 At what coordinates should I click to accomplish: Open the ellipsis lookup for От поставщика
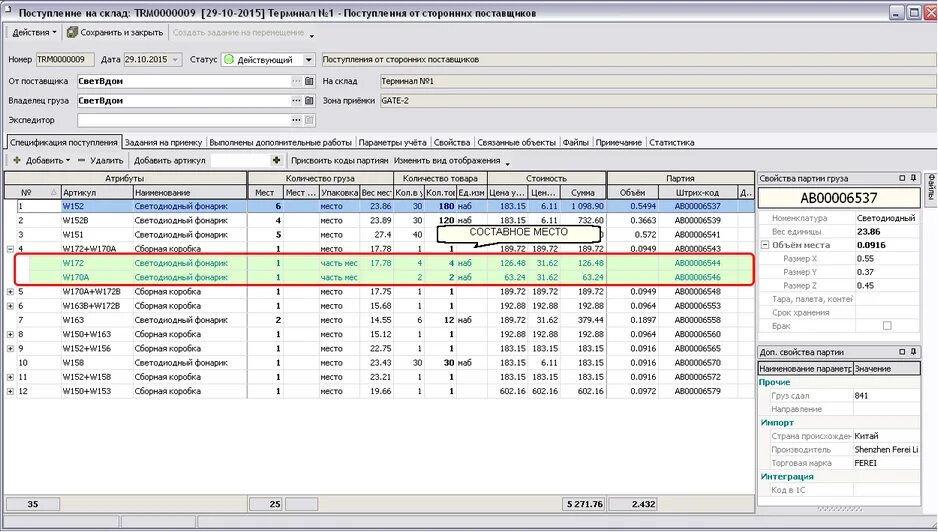pyautogui.click(x=296, y=81)
